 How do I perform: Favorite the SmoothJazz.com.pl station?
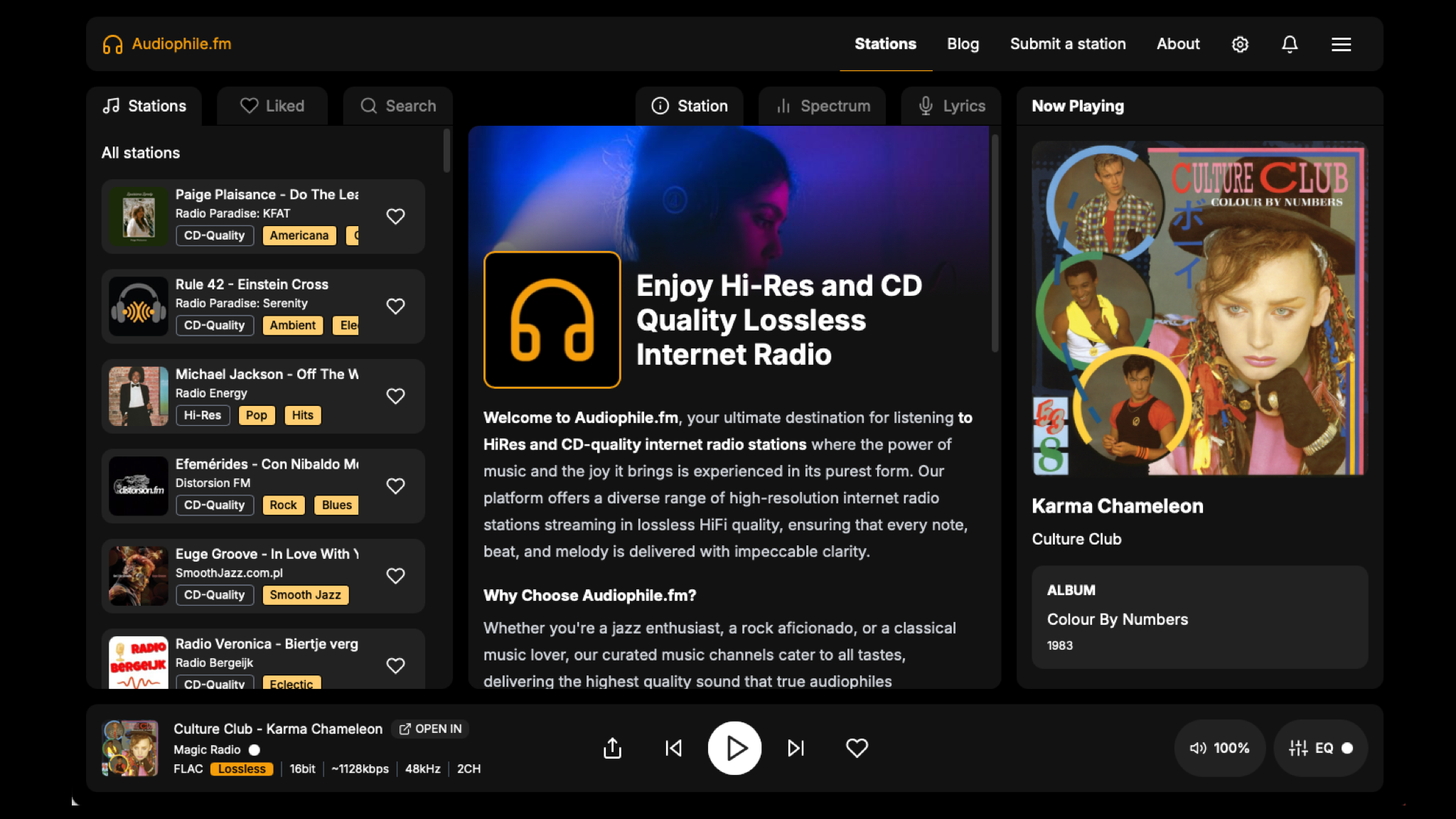(395, 576)
